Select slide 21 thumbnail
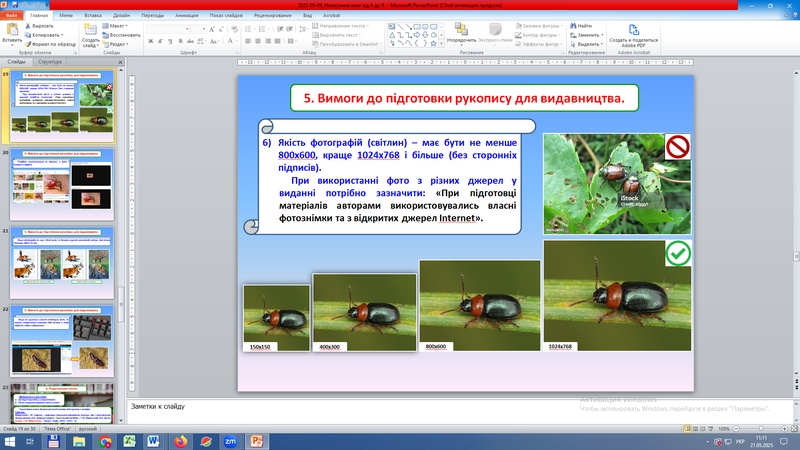This screenshot has height=450, width=800. tap(62, 263)
